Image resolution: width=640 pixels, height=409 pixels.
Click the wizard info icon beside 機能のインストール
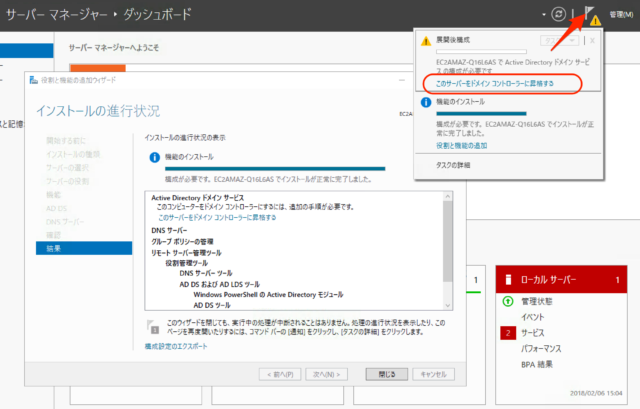[x=154, y=157]
